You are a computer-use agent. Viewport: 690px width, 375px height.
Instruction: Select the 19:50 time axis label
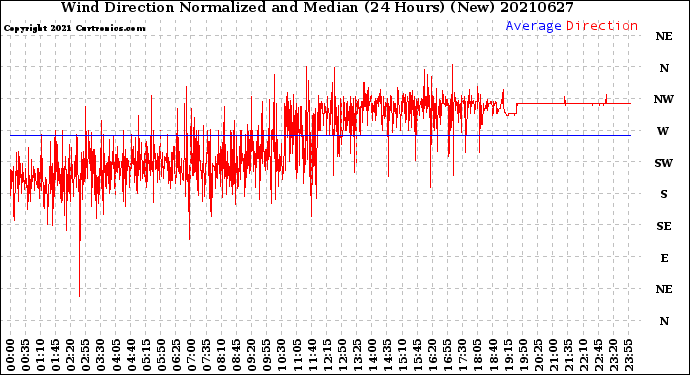coord(523,355)
